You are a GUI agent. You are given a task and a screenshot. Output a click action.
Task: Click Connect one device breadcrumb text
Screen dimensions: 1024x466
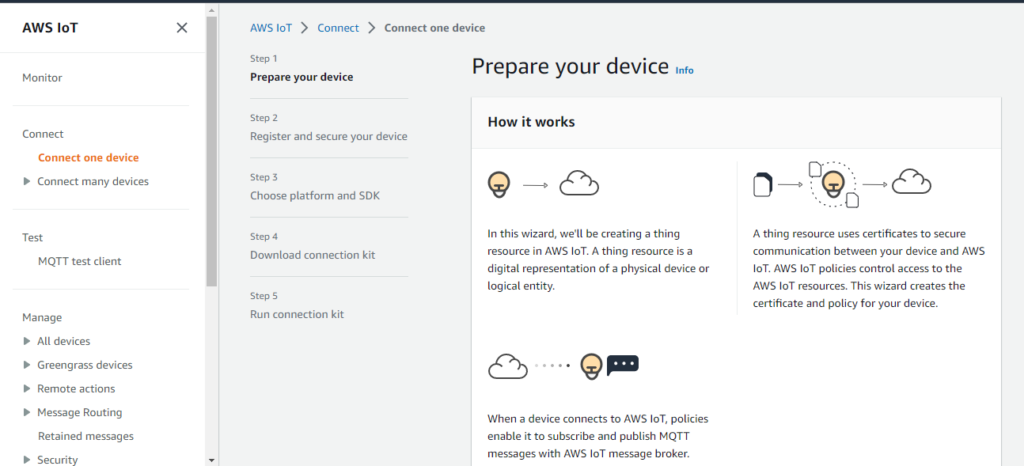click(x=434, y=28)
